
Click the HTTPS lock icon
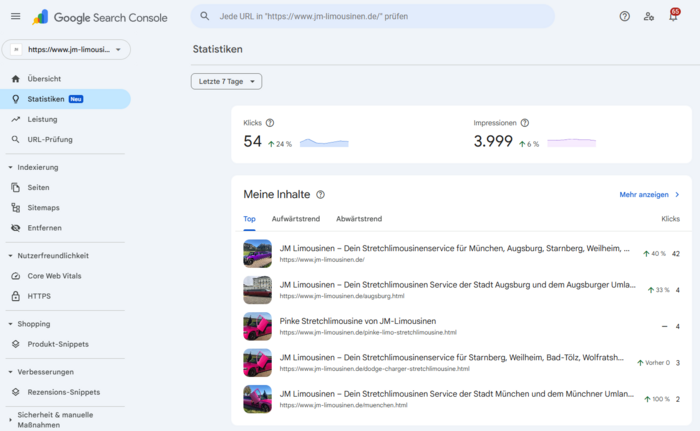click(x=16, y=296)
